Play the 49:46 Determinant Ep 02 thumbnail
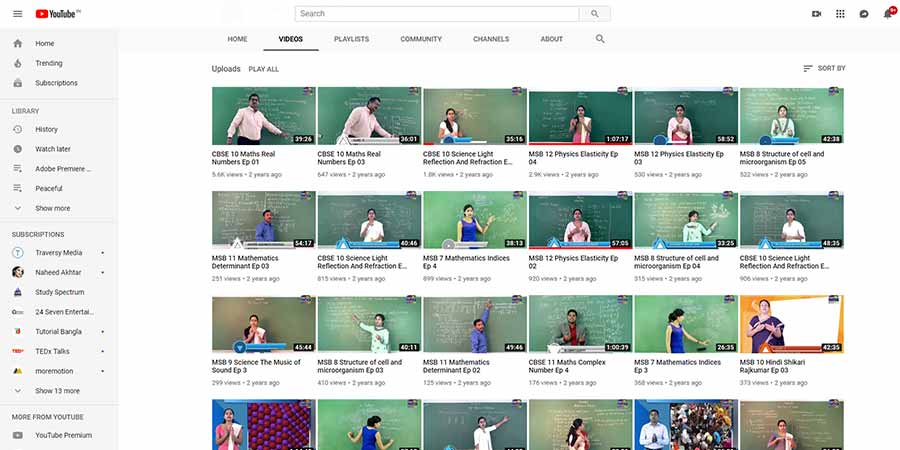Screen dimensions: 900x450 tap(475, 324)
